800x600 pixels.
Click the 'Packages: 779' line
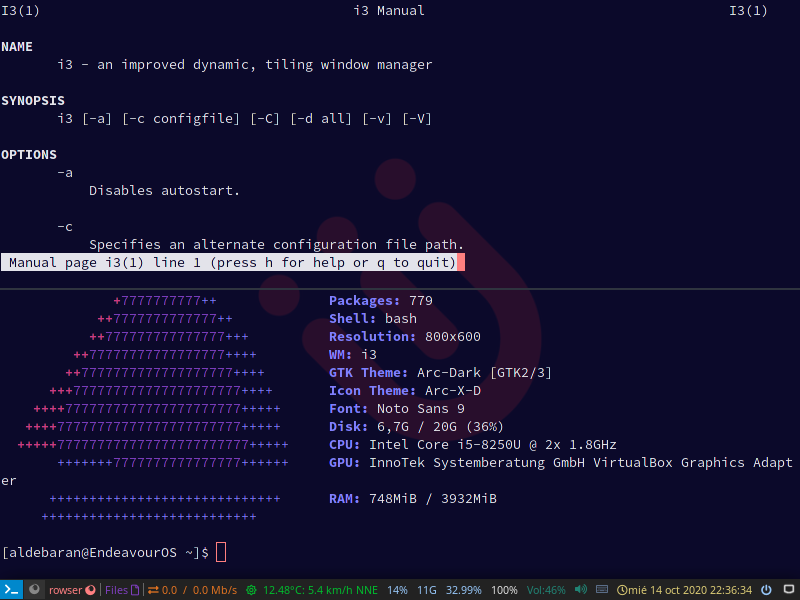tap(381, 301)
